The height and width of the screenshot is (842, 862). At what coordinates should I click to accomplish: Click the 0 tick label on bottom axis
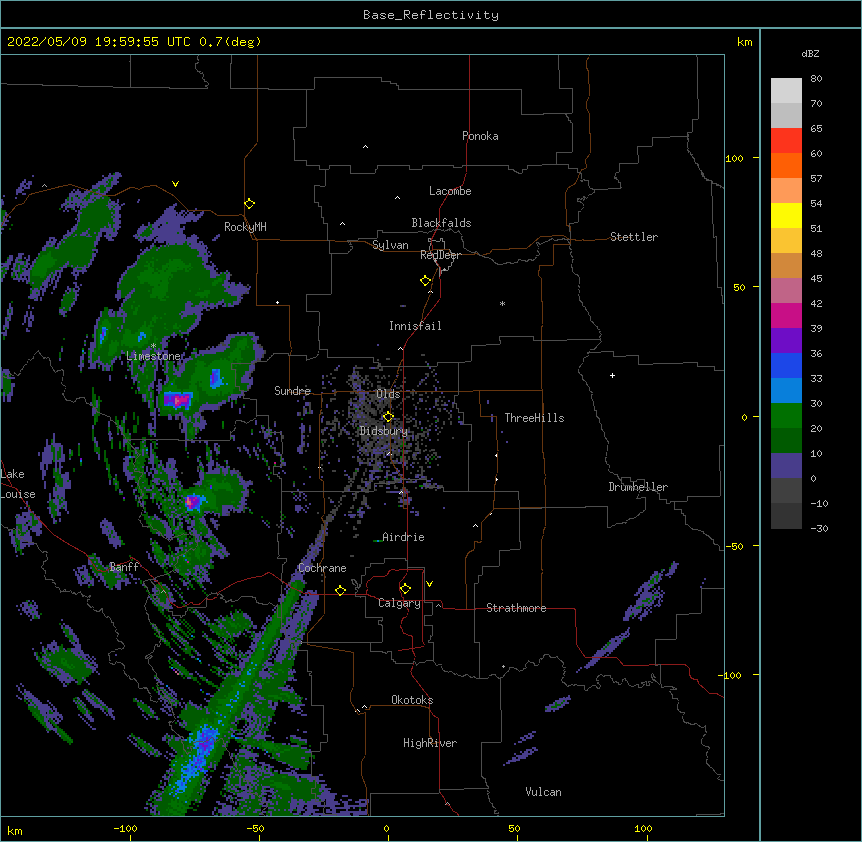[386, 828]
